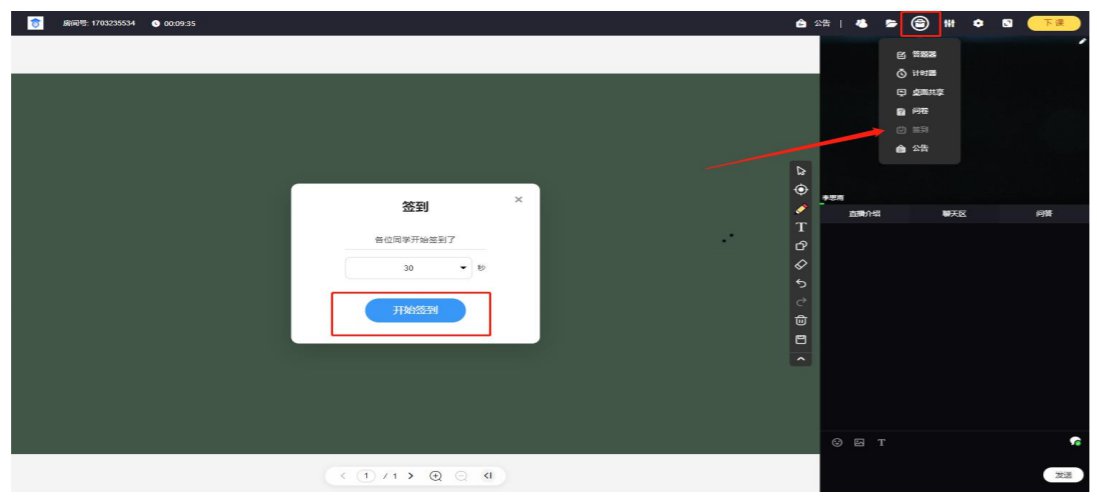
Task: Click the page number 1 field
Action: 367,476
